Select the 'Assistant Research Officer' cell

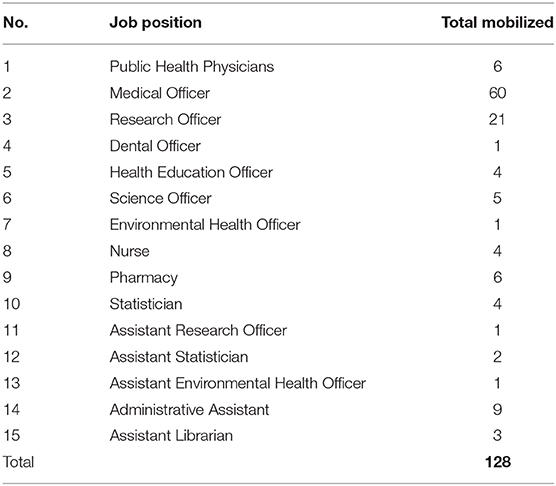click(x=198, y=330)
